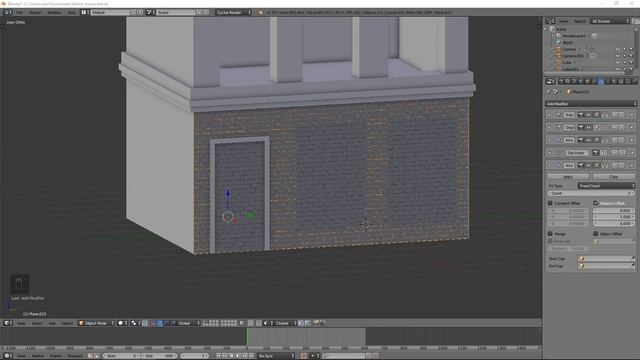Open the Playback menu in timeline
Viewport: 640px width, 360px height.
pos(74,356)
